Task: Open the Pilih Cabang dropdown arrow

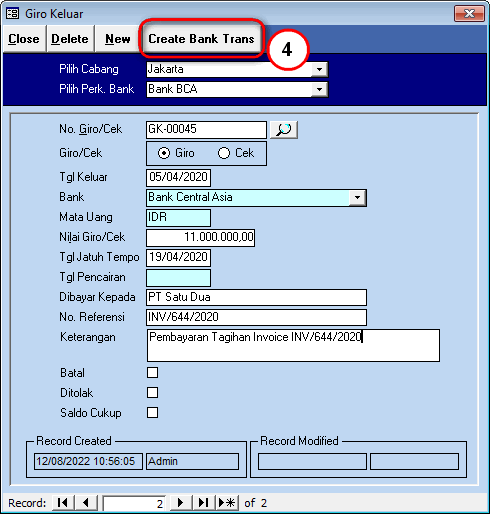Action: (319, 69)
